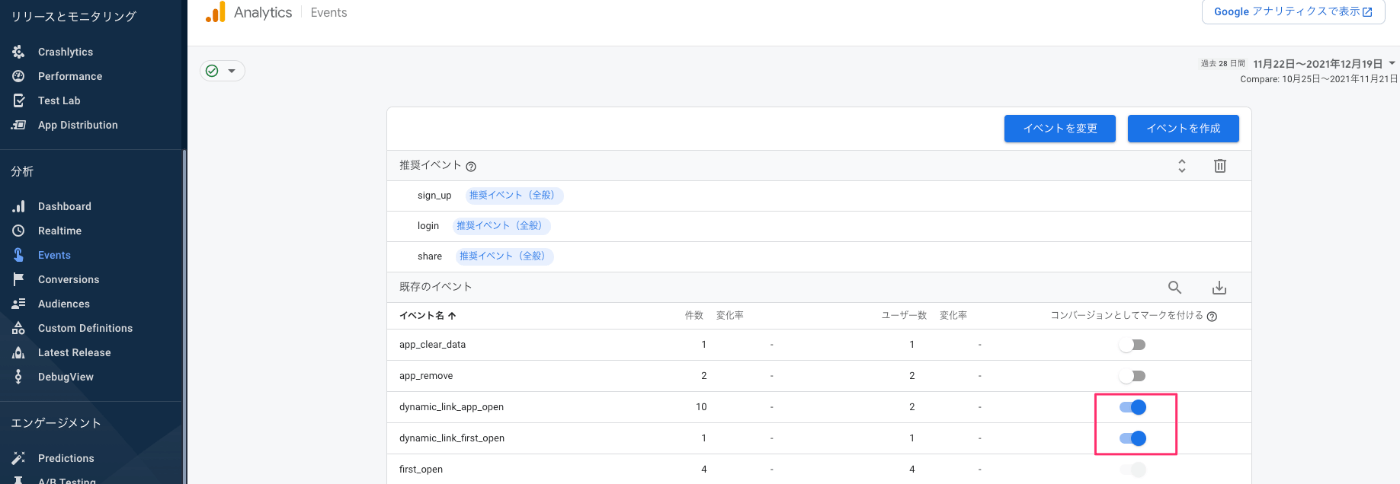Screen dimensions: 1400x484
Task: Click the DebugView icon
Action: [x=18, y=377]
